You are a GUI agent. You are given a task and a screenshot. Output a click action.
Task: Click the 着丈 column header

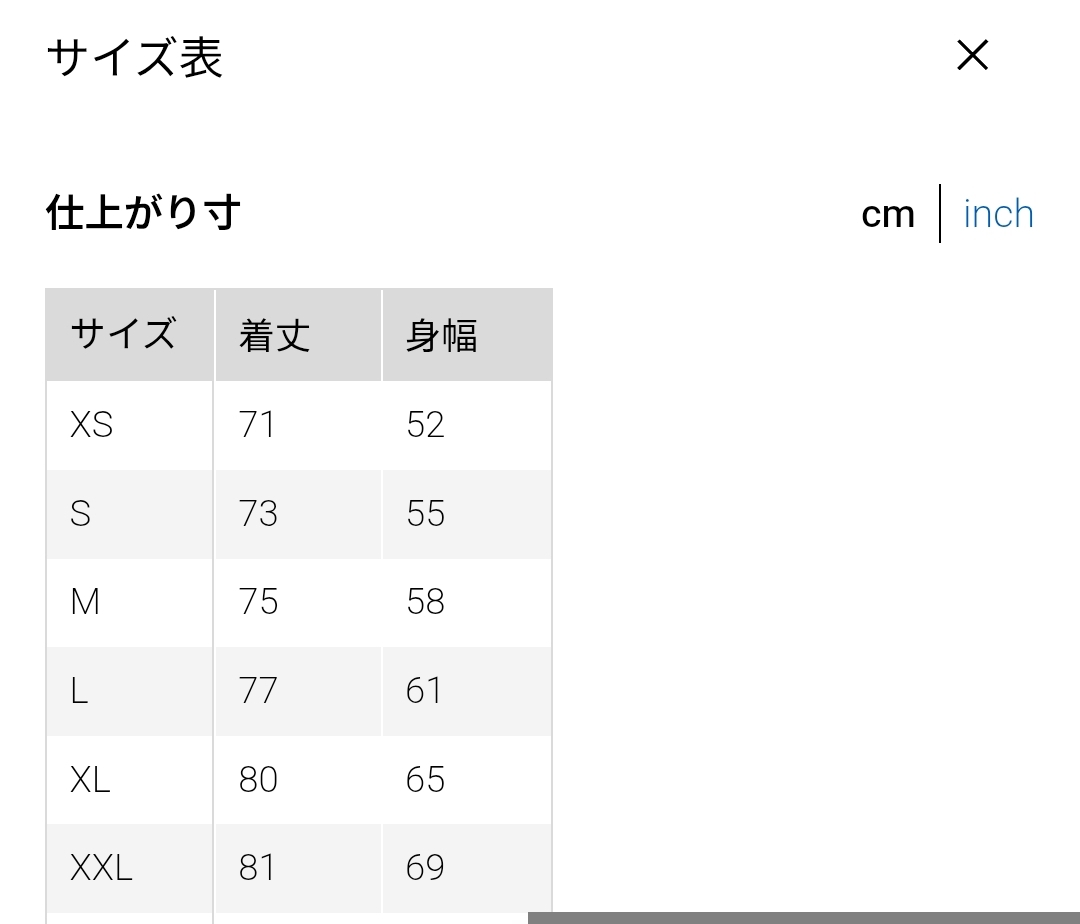coord(274,335)
